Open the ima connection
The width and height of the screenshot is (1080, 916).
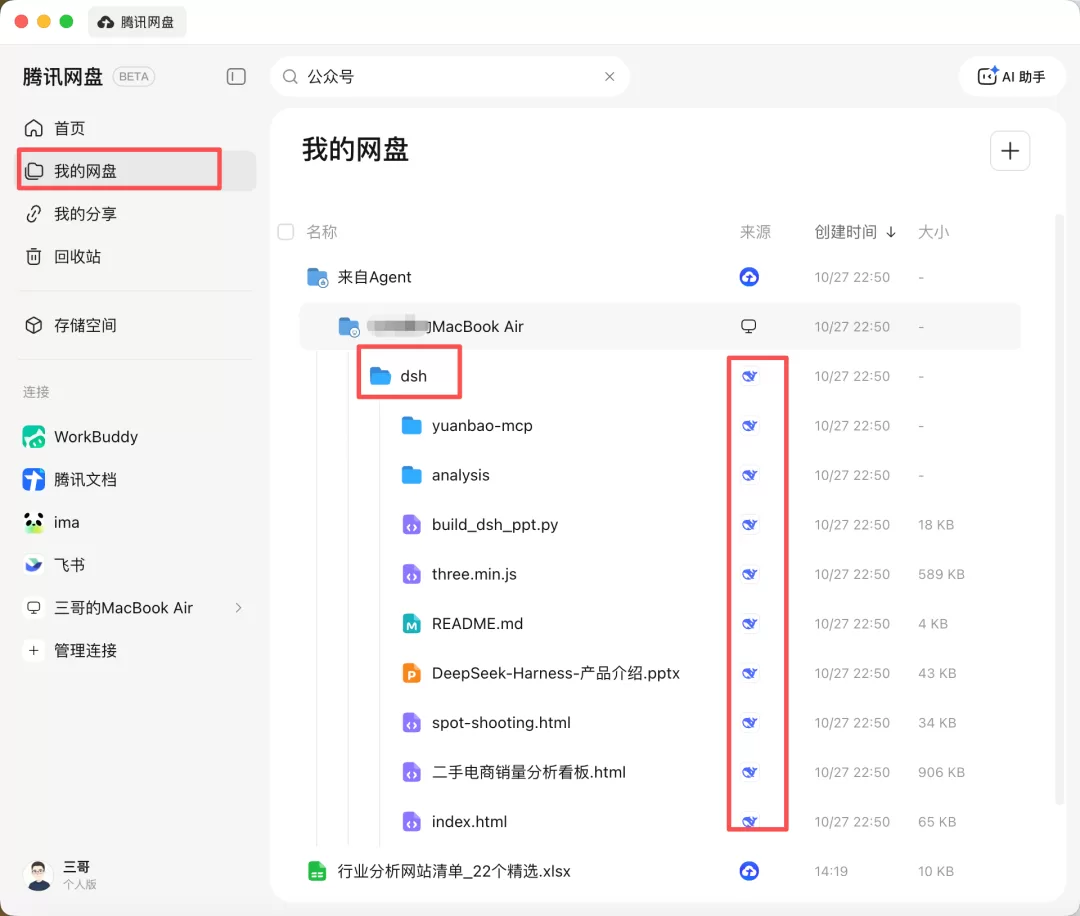point(66,522)
